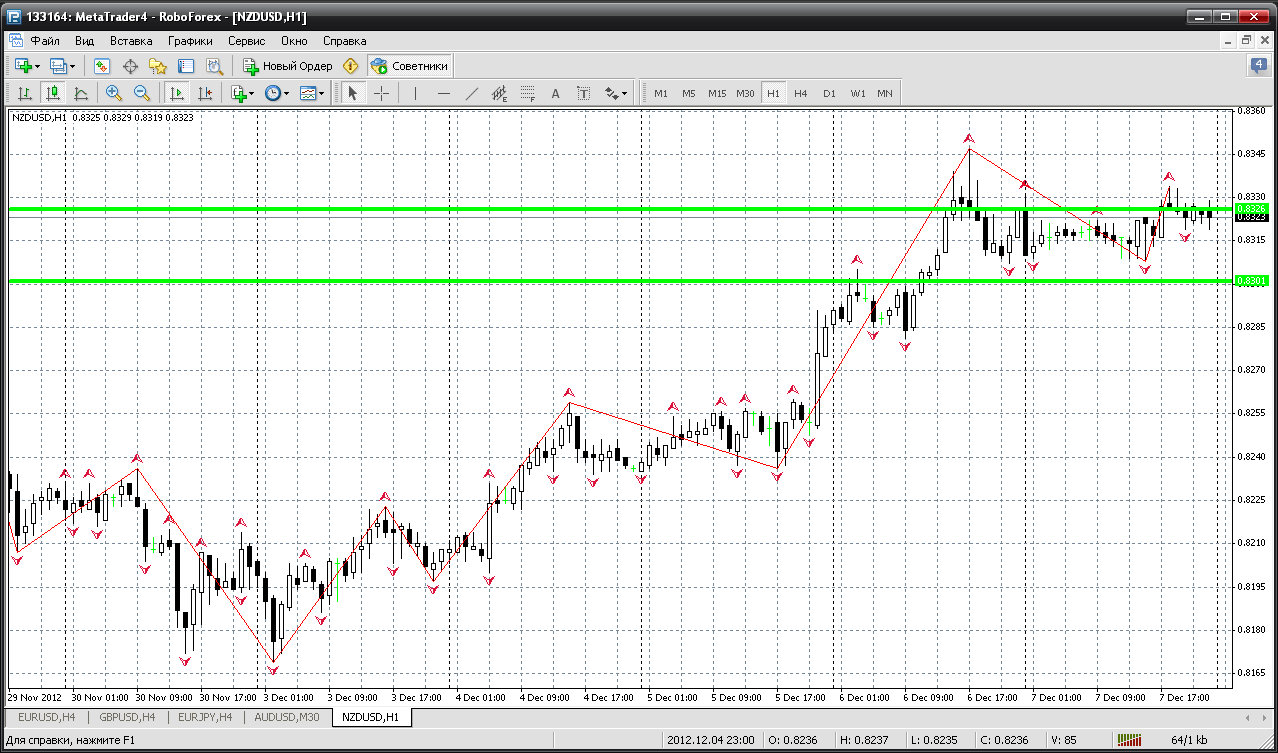Zoom in on the chart
The image size is (1278, 753).
coord(113,93)
